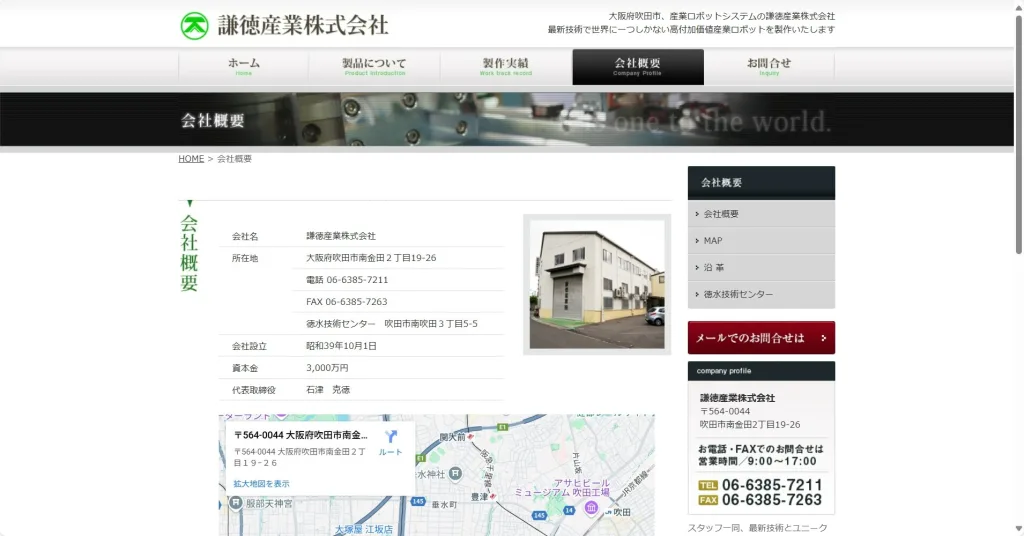Click the company building photo
The height and width of the screenshot is (536, 1024).
(x=597, y=285)
